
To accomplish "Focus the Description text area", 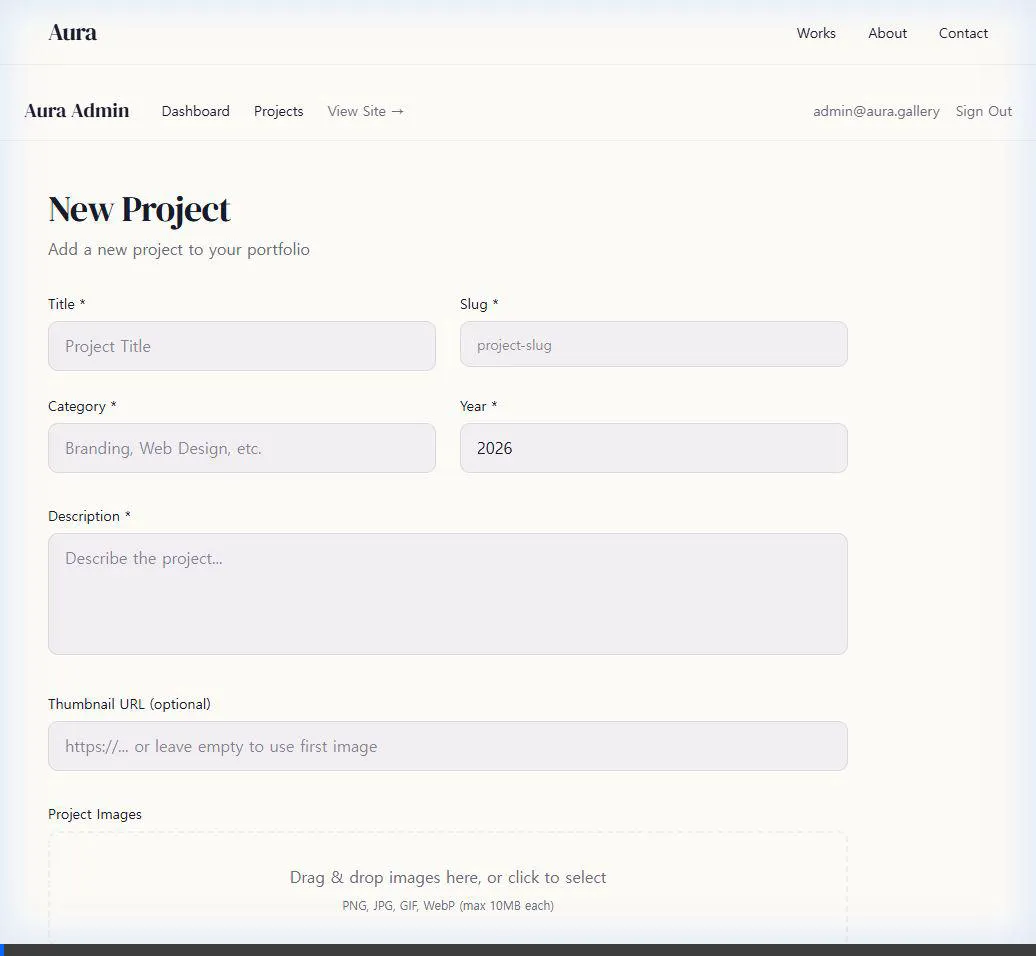I will [x=447, y=594].
